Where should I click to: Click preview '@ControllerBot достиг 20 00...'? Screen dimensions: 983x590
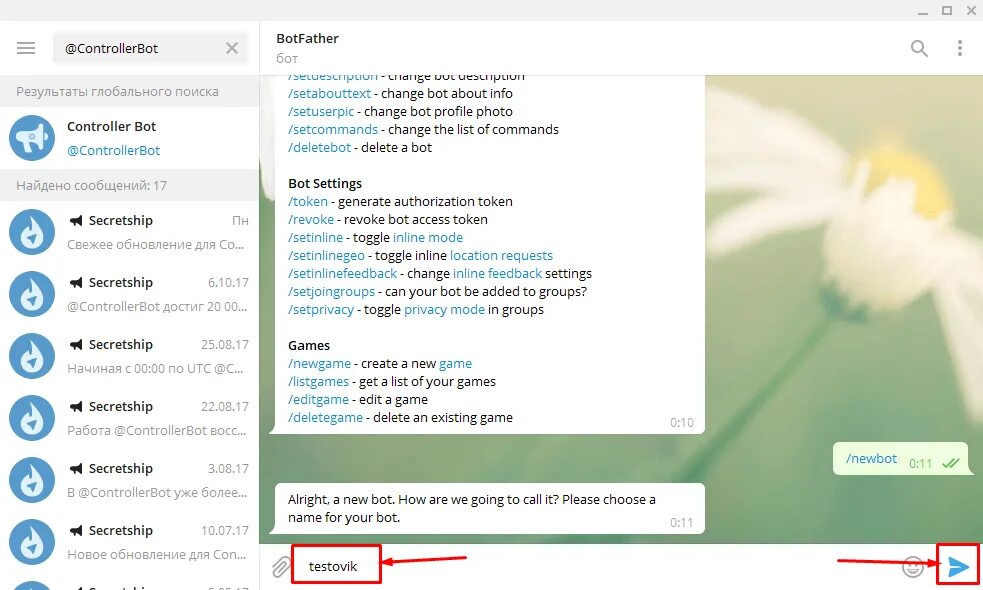157,307
